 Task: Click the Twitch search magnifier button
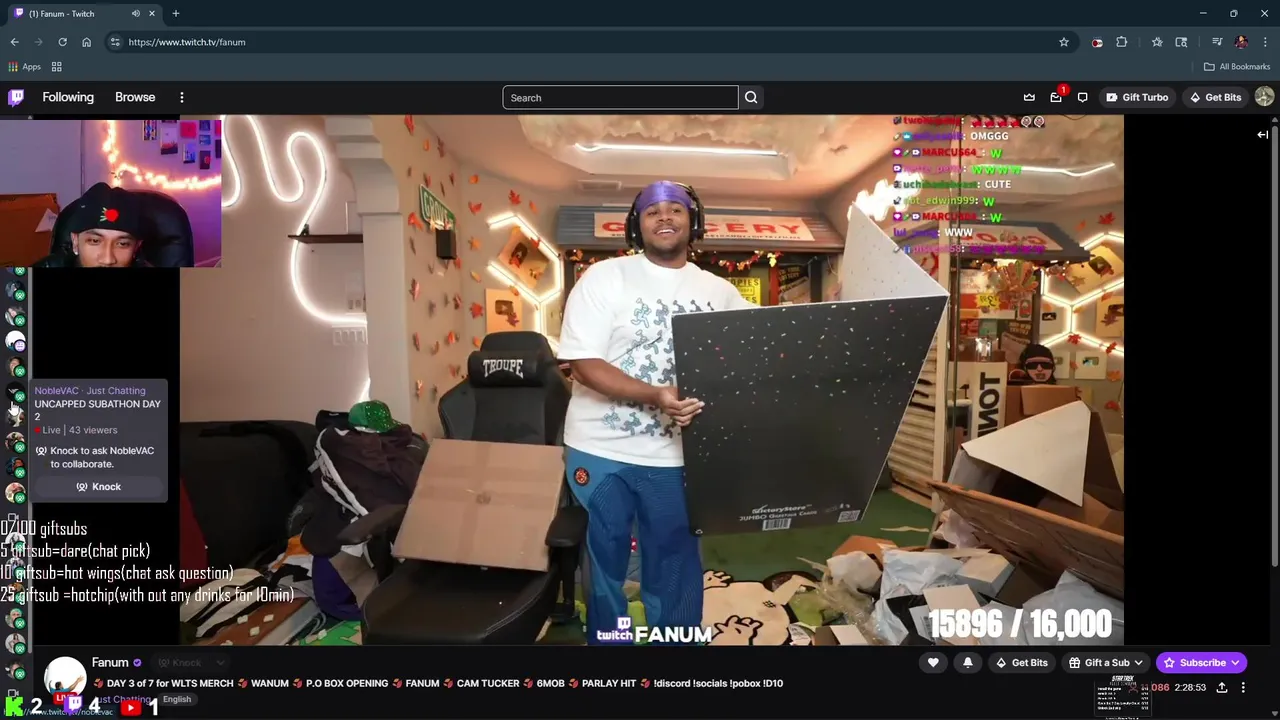point(751,97)
